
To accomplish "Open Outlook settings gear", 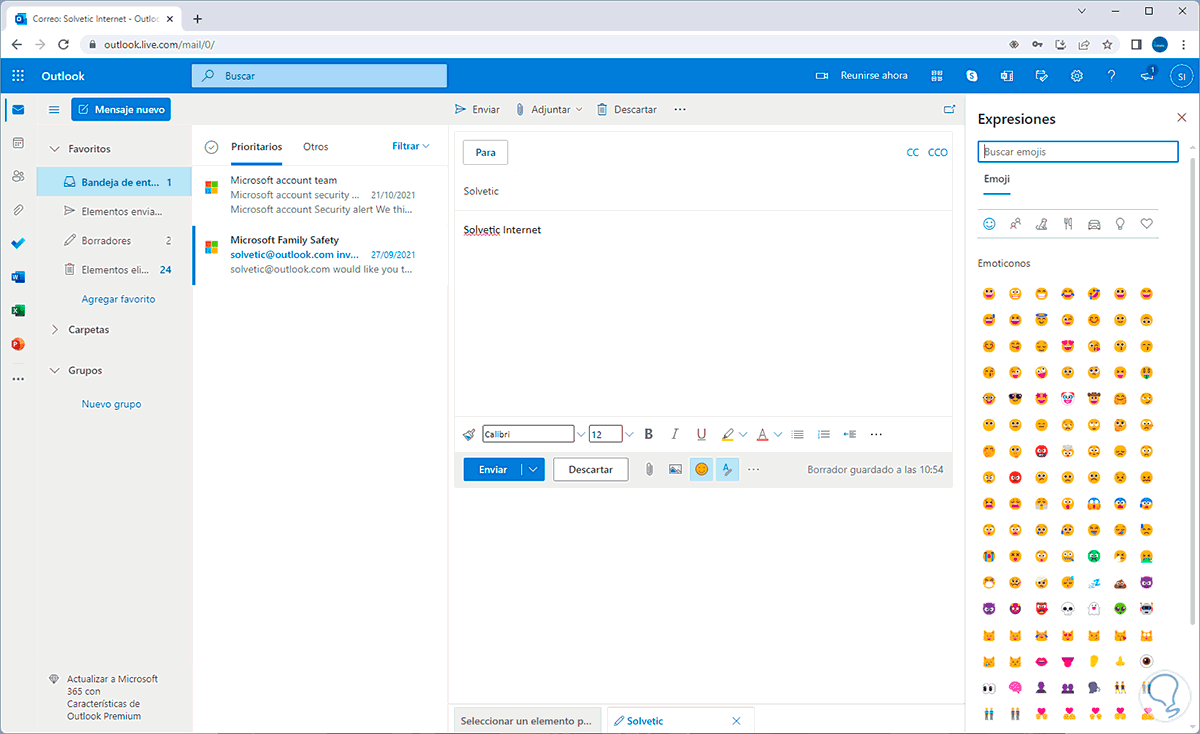I will 1076,75.
